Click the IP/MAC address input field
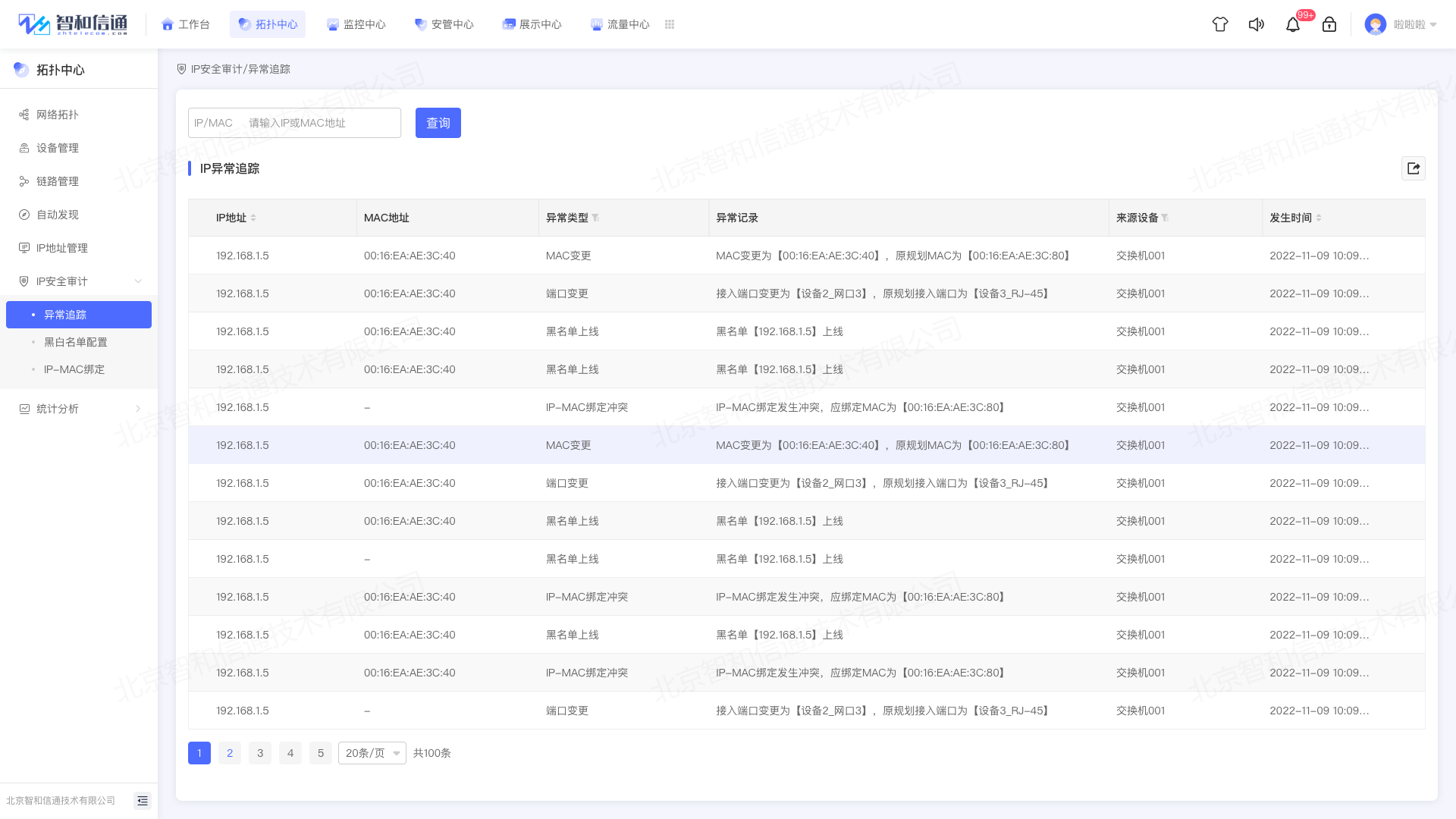 click(x=294, y=123)
